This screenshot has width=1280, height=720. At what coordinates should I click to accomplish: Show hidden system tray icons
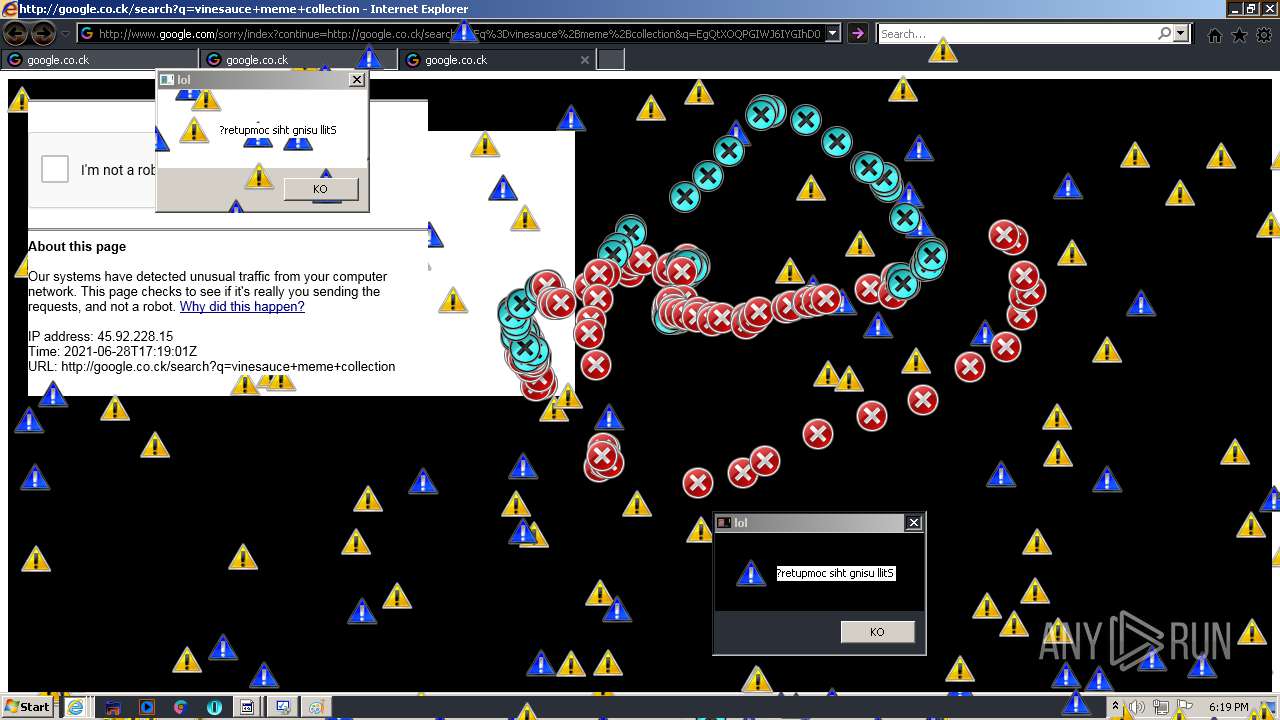click(1115, 707)
